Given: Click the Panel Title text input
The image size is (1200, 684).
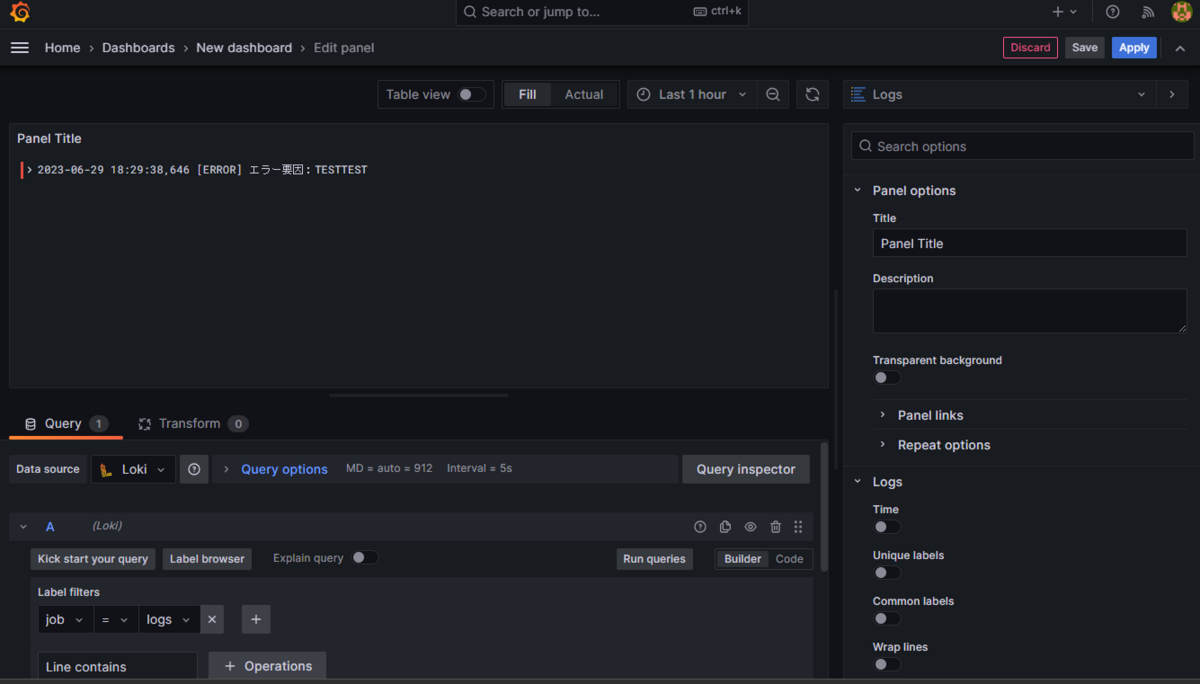Looking at the screenshot, I should (1030, 243).
